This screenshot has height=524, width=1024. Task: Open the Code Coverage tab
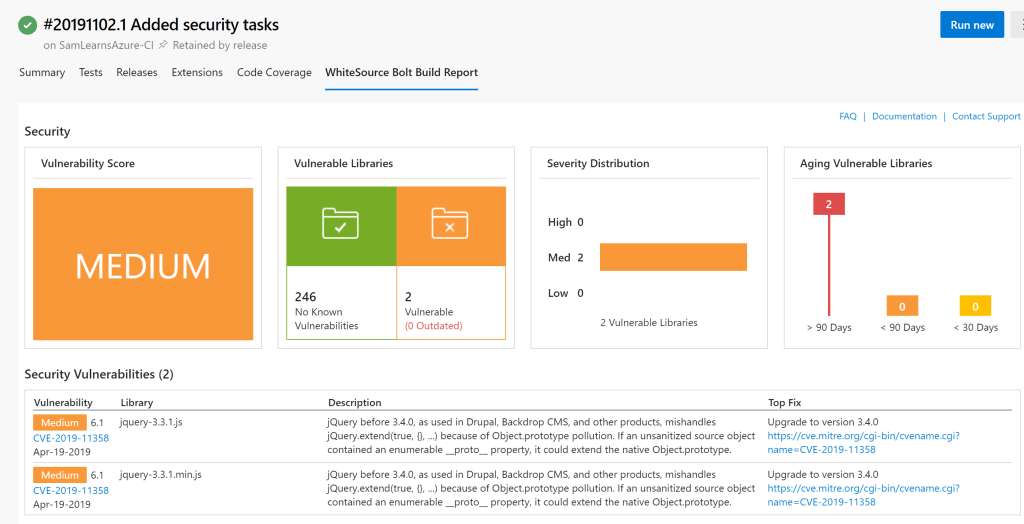coord(274,73)
